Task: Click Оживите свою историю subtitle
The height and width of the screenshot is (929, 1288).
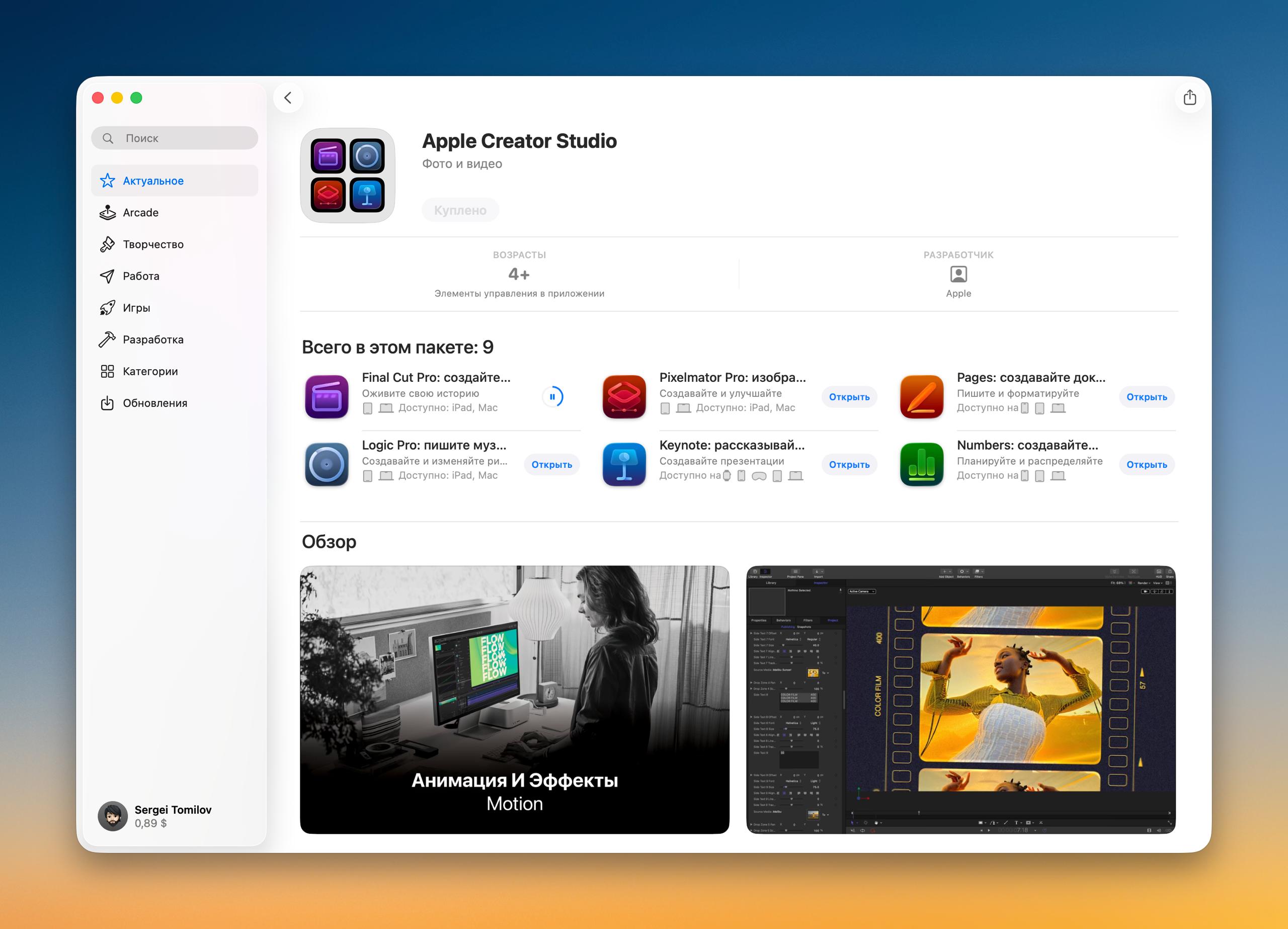Action: tap(420, 393)
